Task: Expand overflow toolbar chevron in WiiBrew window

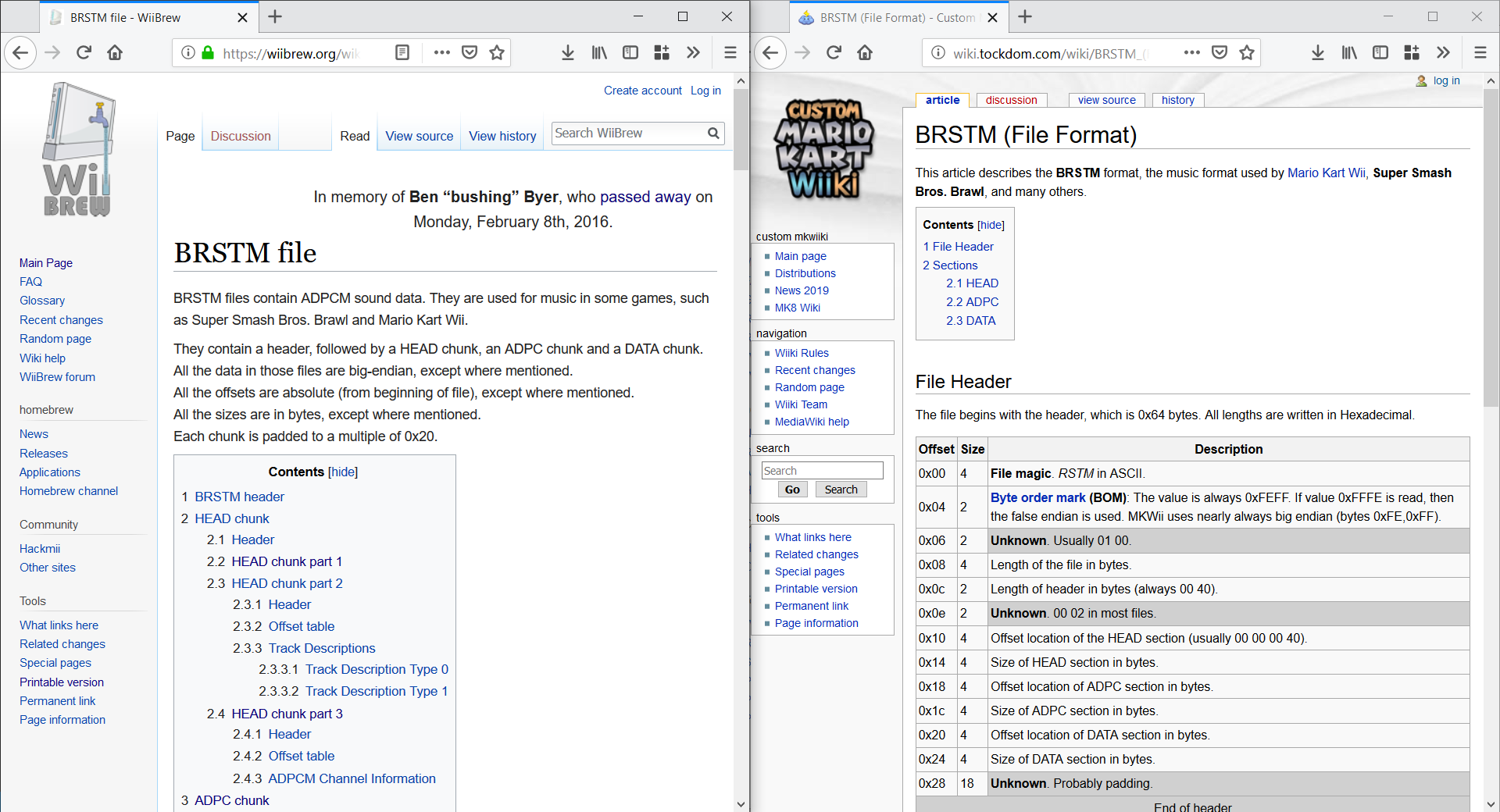Action: coord(693,52)
